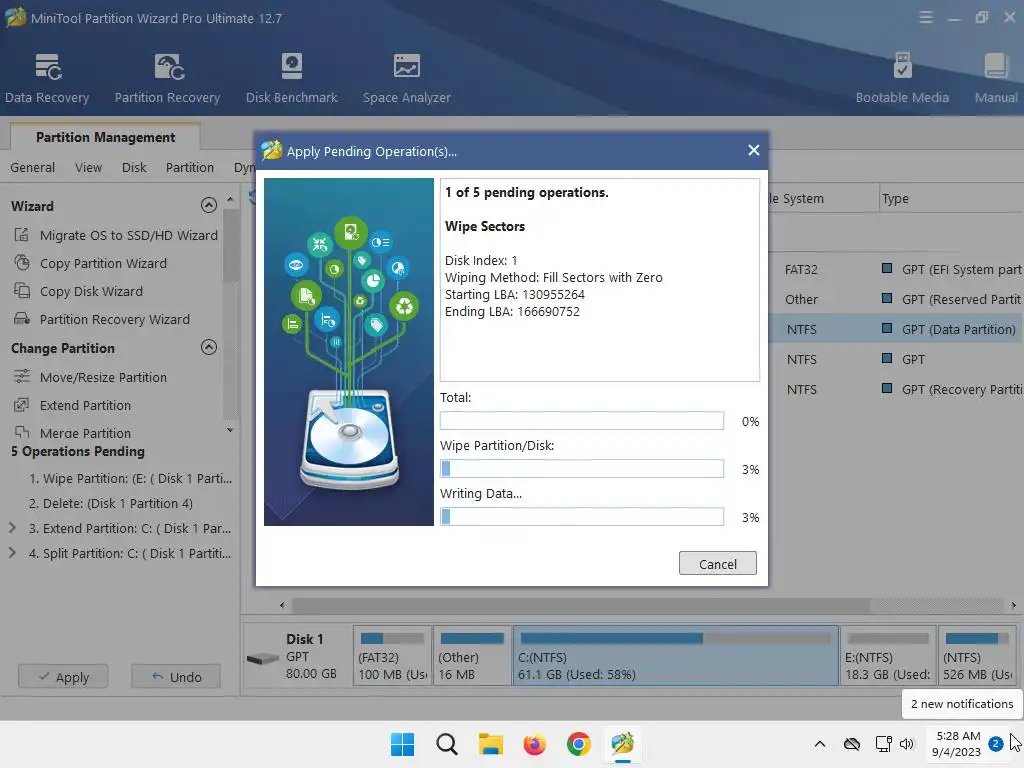The image size is (1024, 768).
Task: Open the General menu
Action: click(33, 168)
